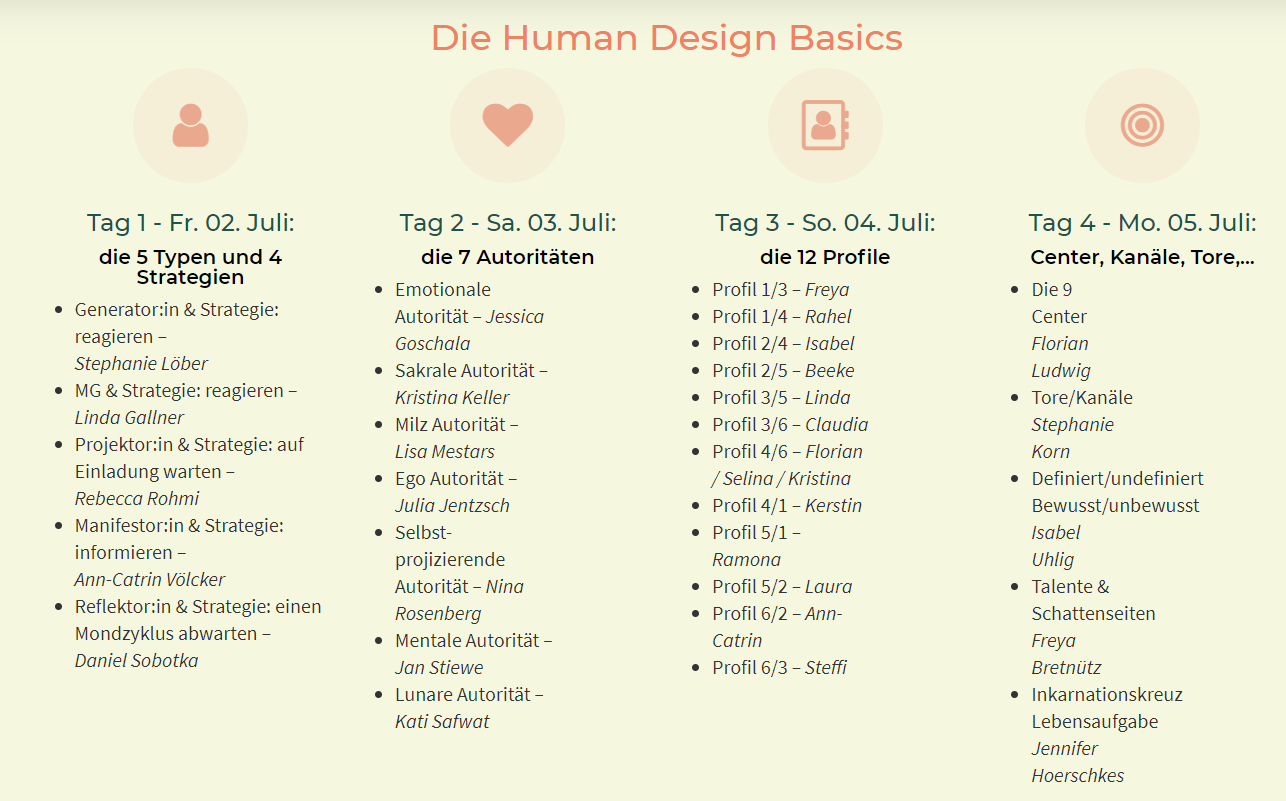Click the target icon above Tag 4

pyautogui.click(x=1142, y=126)
